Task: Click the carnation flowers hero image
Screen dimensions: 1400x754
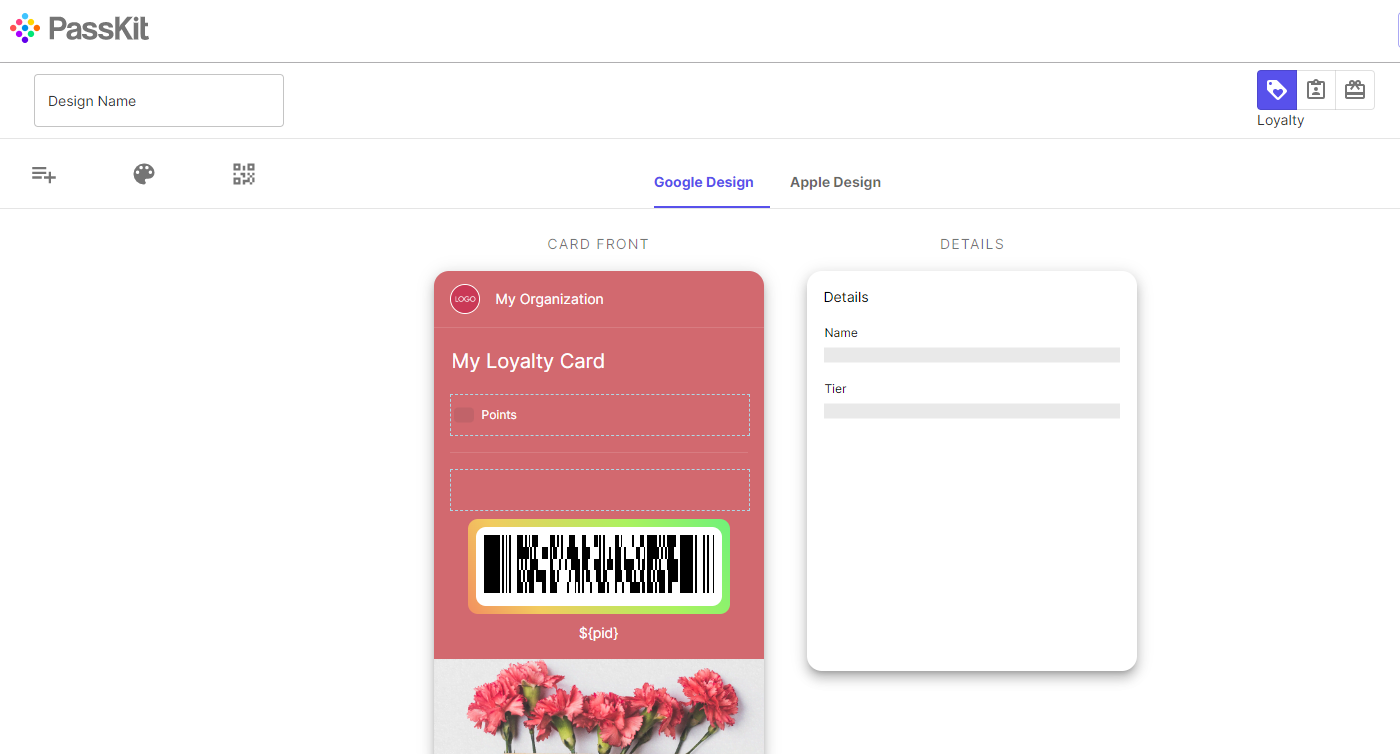Action: (599, 706)
